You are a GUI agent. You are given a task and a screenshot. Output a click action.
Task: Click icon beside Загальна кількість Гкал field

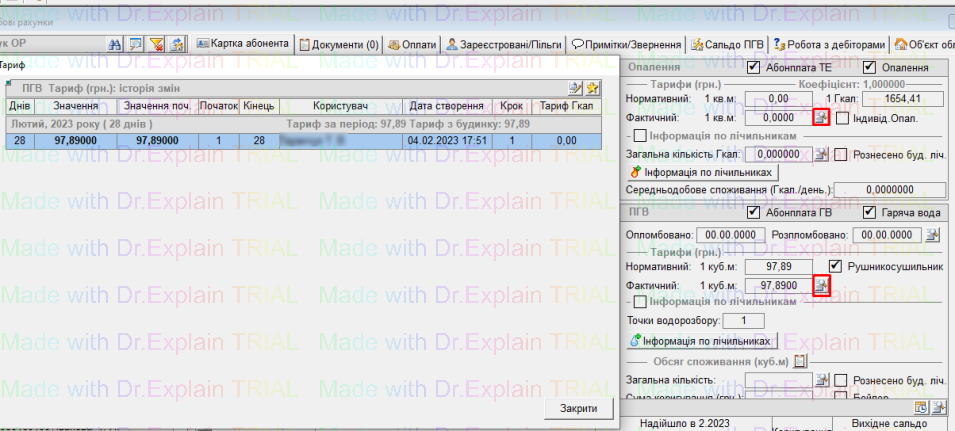point(820,154)
